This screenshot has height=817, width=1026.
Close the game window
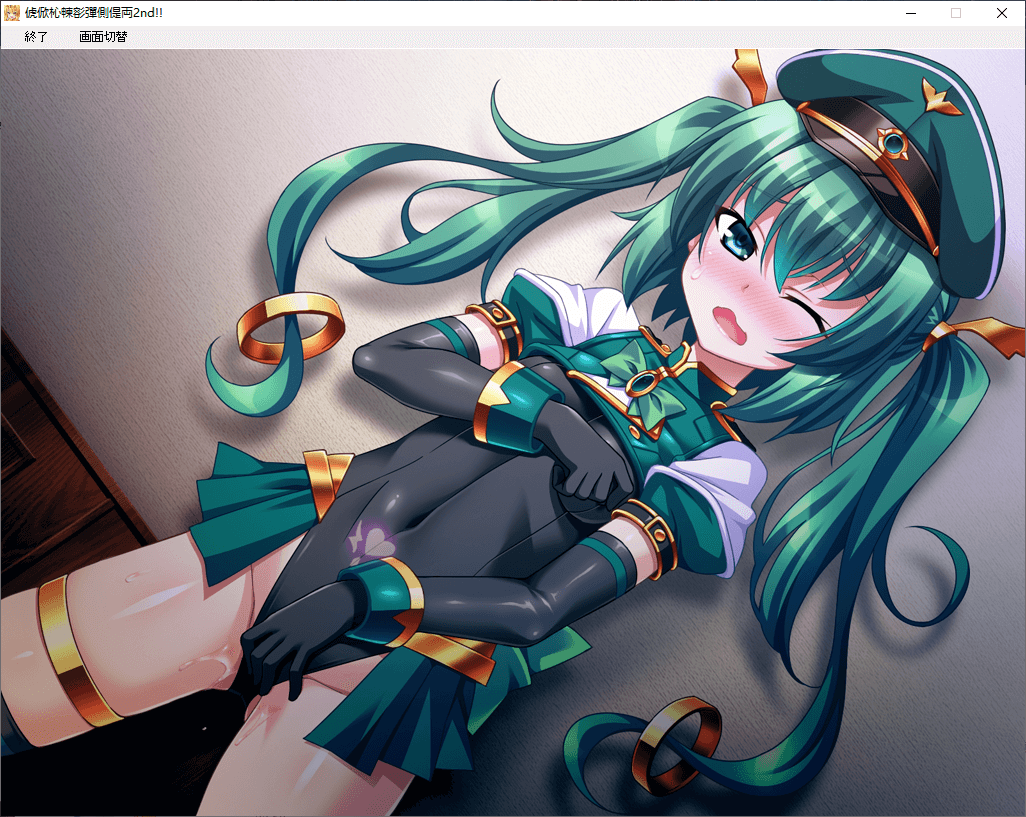(1002, 13)
